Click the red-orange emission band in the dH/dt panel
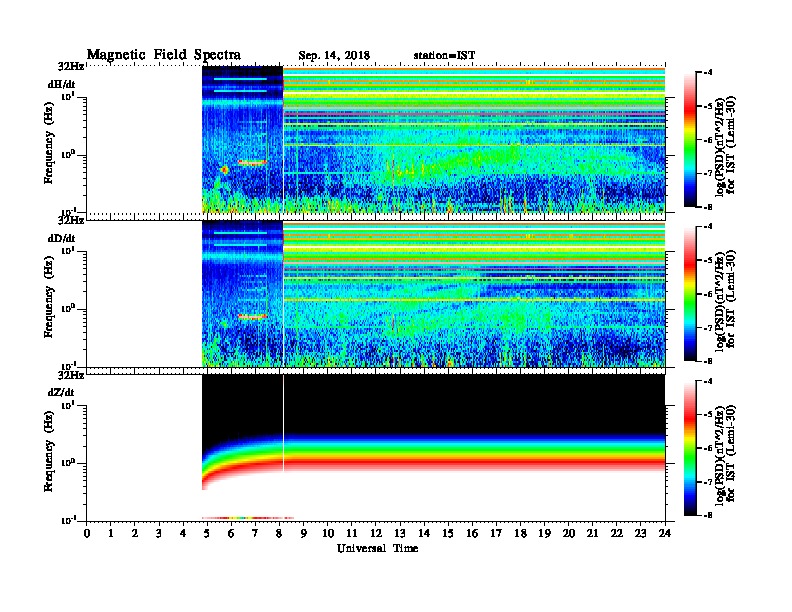The height and width of the screenshot is (612, 792). tap(252, 163)
